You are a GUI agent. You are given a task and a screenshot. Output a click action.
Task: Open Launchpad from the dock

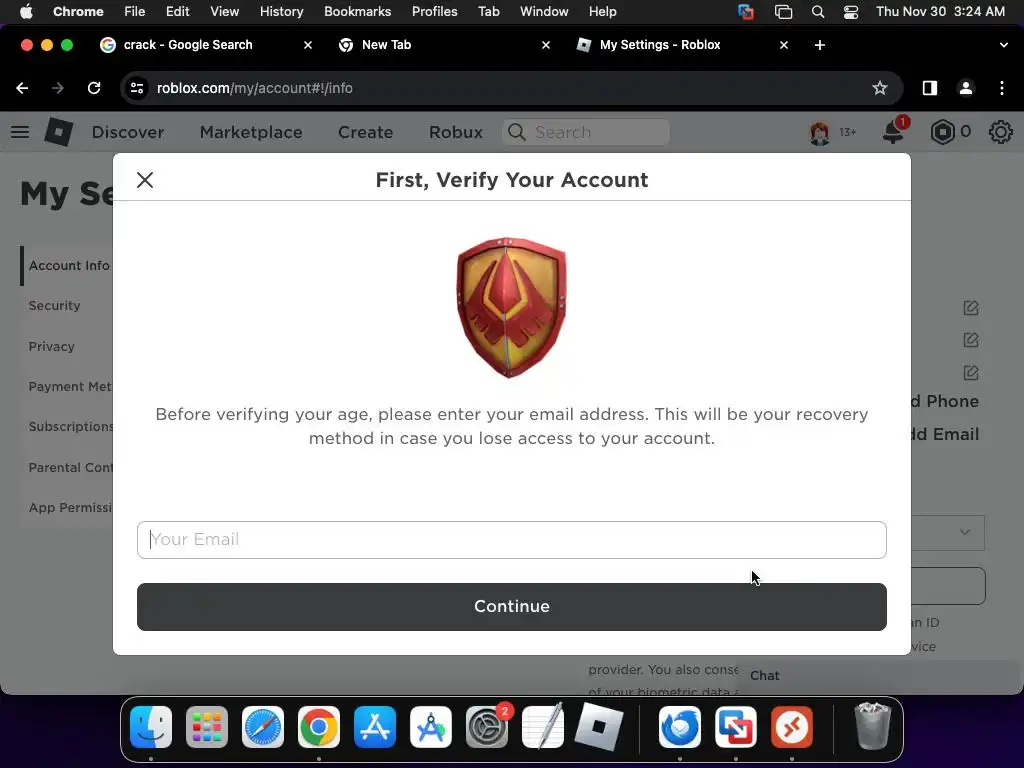[206, 727]
